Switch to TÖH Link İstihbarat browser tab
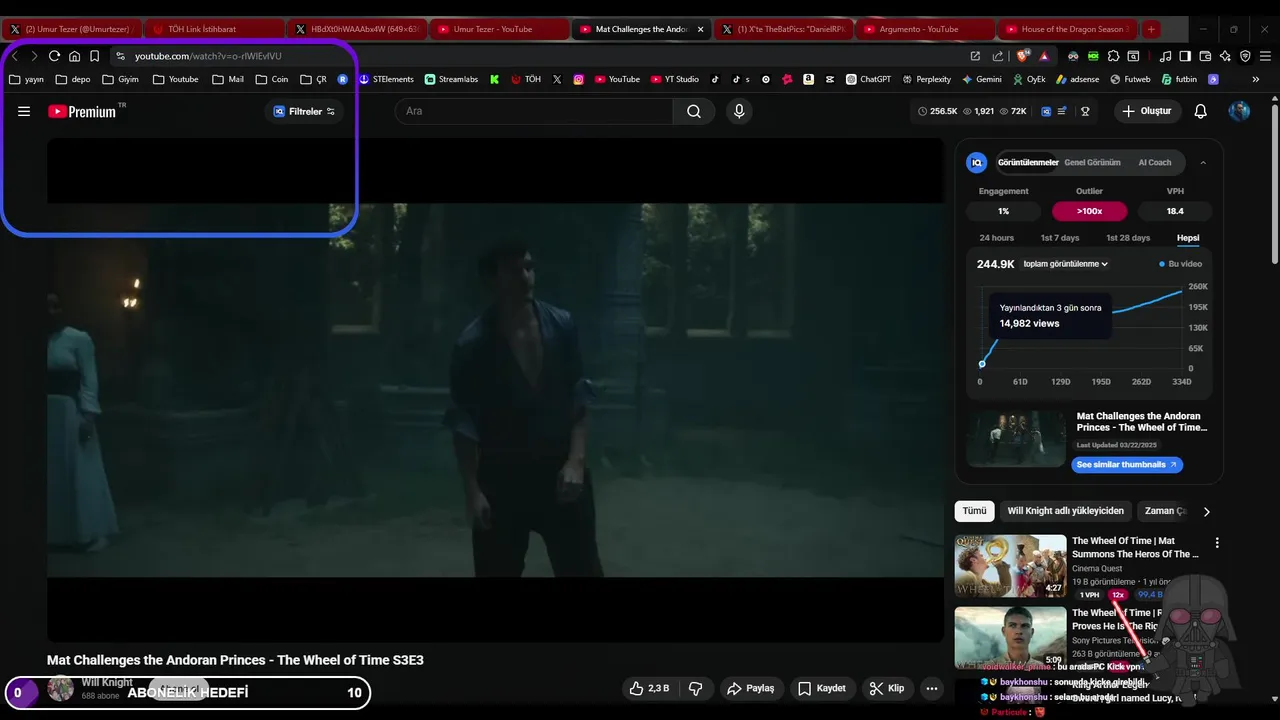The width and height of the screenshot is (1280, 720). coord(214,29)
